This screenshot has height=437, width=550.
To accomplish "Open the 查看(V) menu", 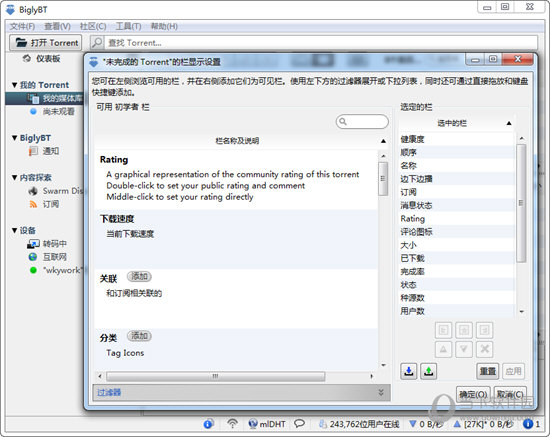I will 57,26.
